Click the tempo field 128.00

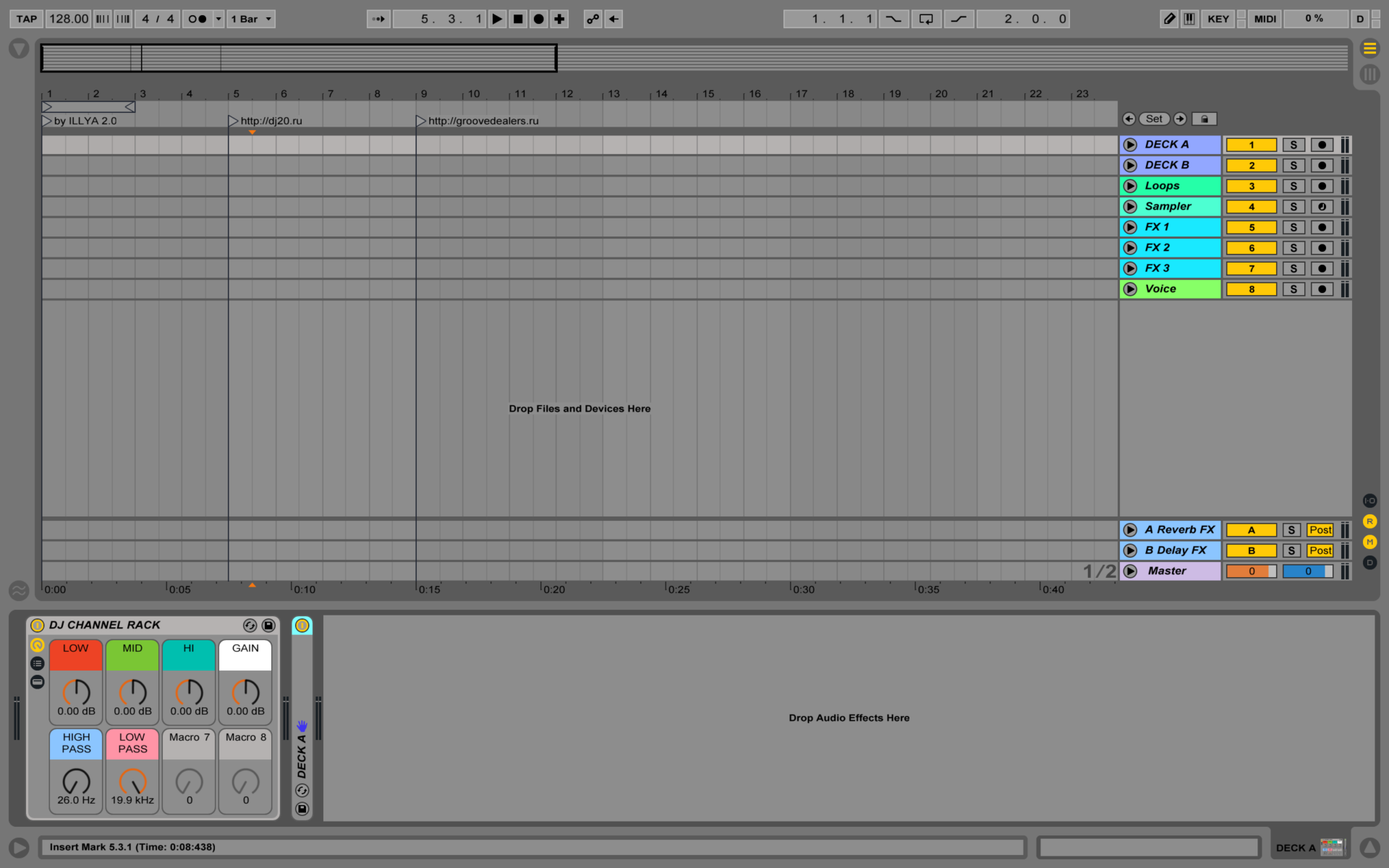point(69,19)
